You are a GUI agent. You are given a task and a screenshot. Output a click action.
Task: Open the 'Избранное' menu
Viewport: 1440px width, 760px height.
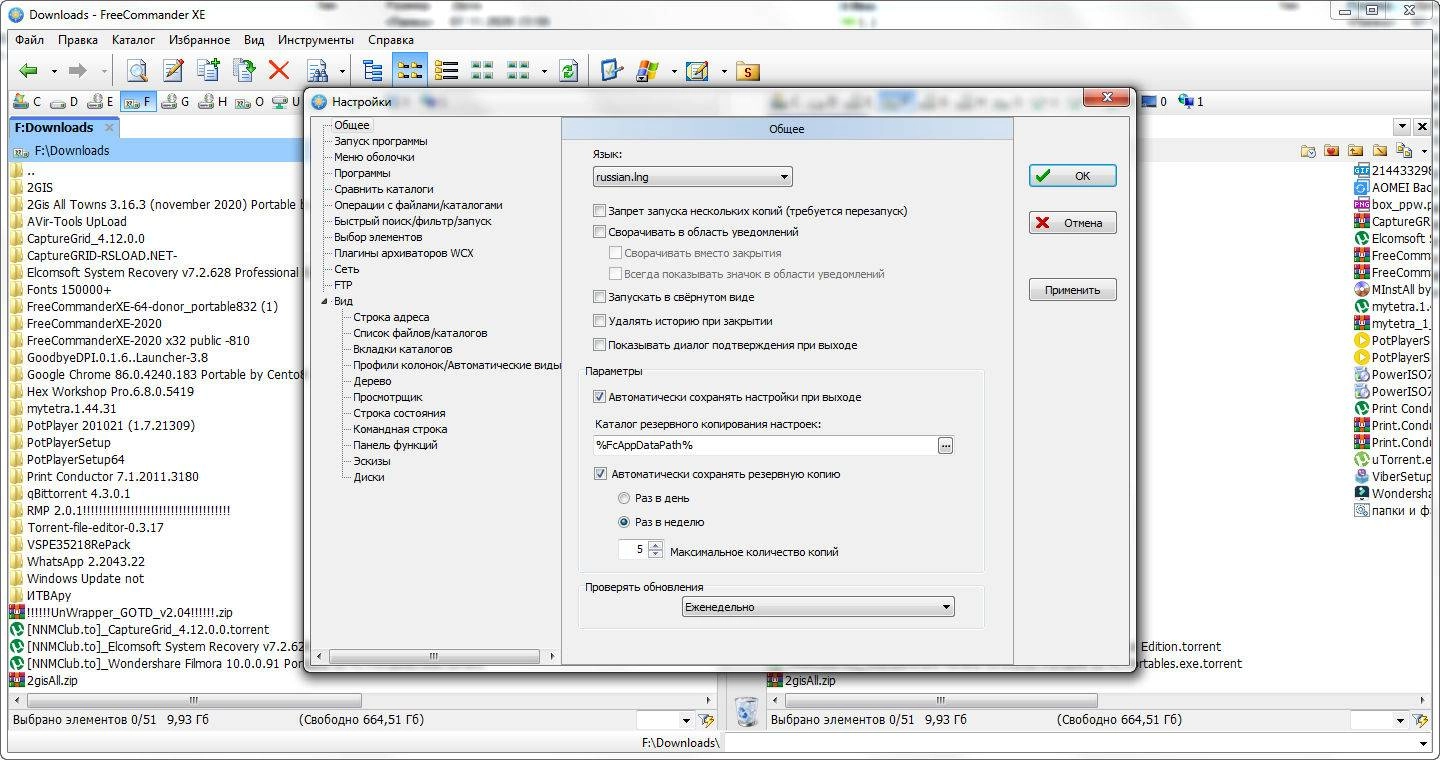pyautogui.click(x=199, y=40)
